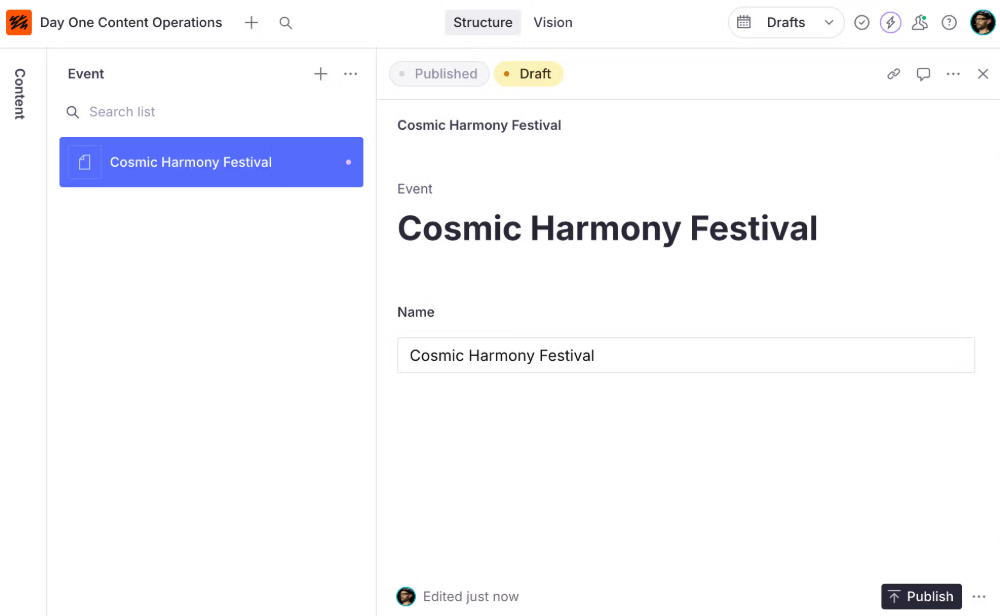Focus the Search list field
This screenshot has width=1000, height=616.
coord(211,112)
